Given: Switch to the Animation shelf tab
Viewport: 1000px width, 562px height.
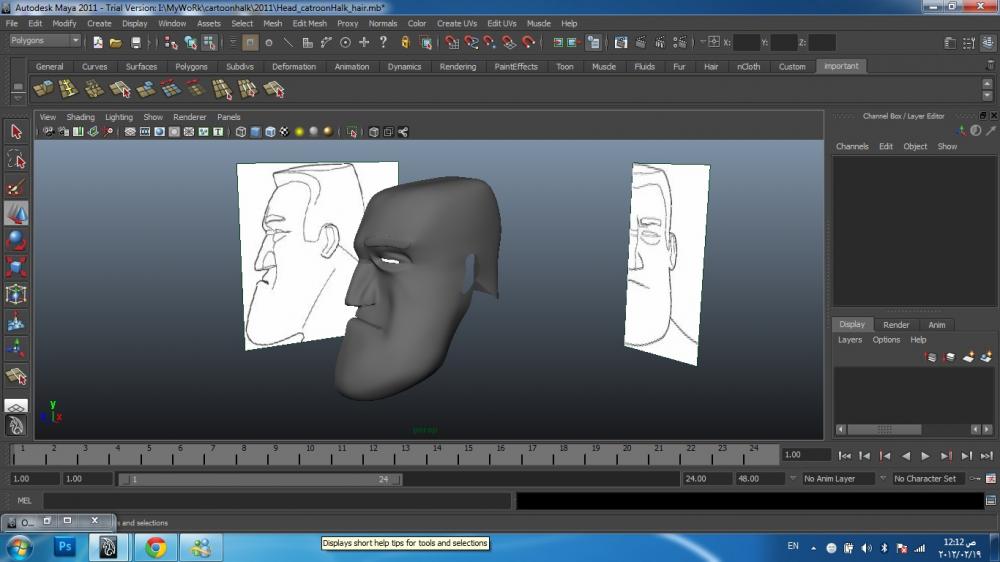Looking at the screenshot, I should click(351, 67).
